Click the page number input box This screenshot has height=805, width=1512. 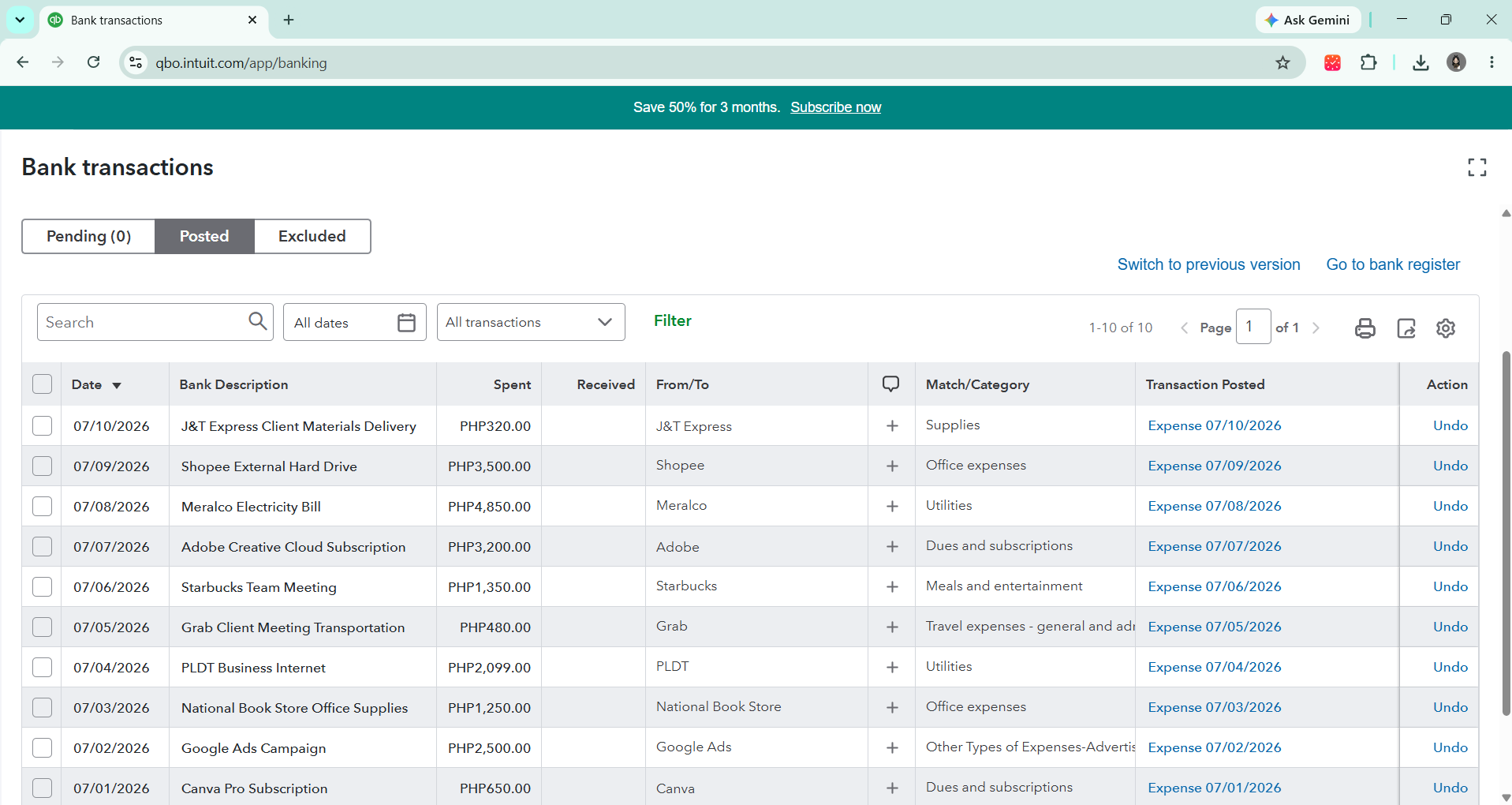[1253, 327]
